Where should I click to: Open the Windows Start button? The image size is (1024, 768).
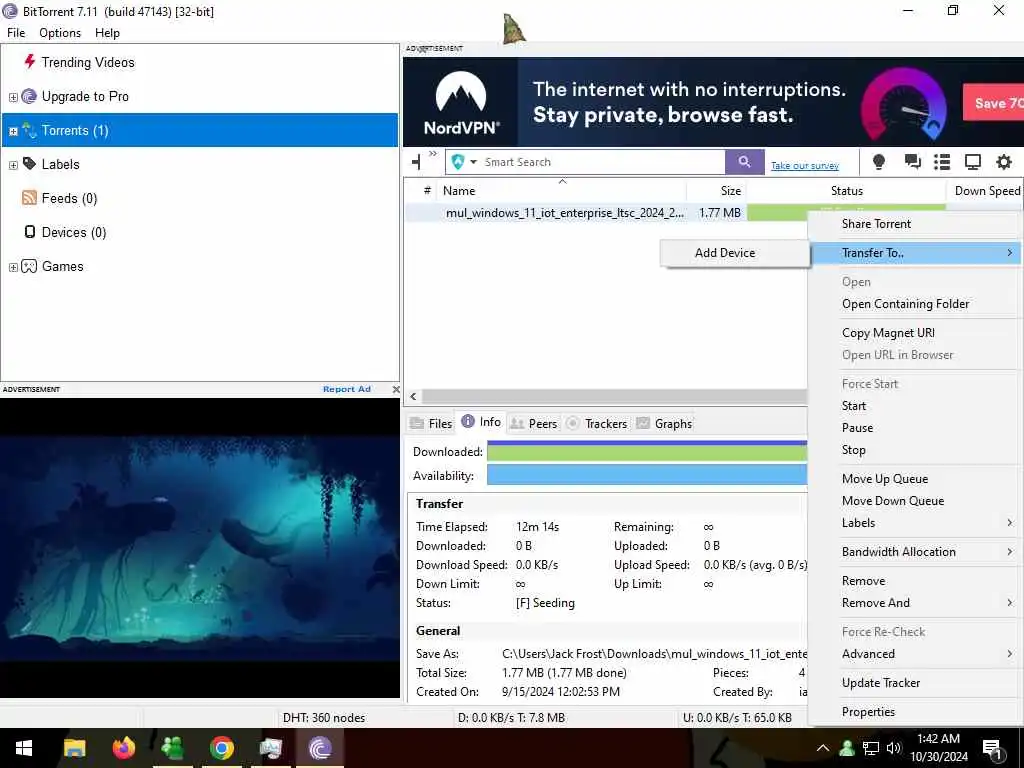[x=24, y=748]
